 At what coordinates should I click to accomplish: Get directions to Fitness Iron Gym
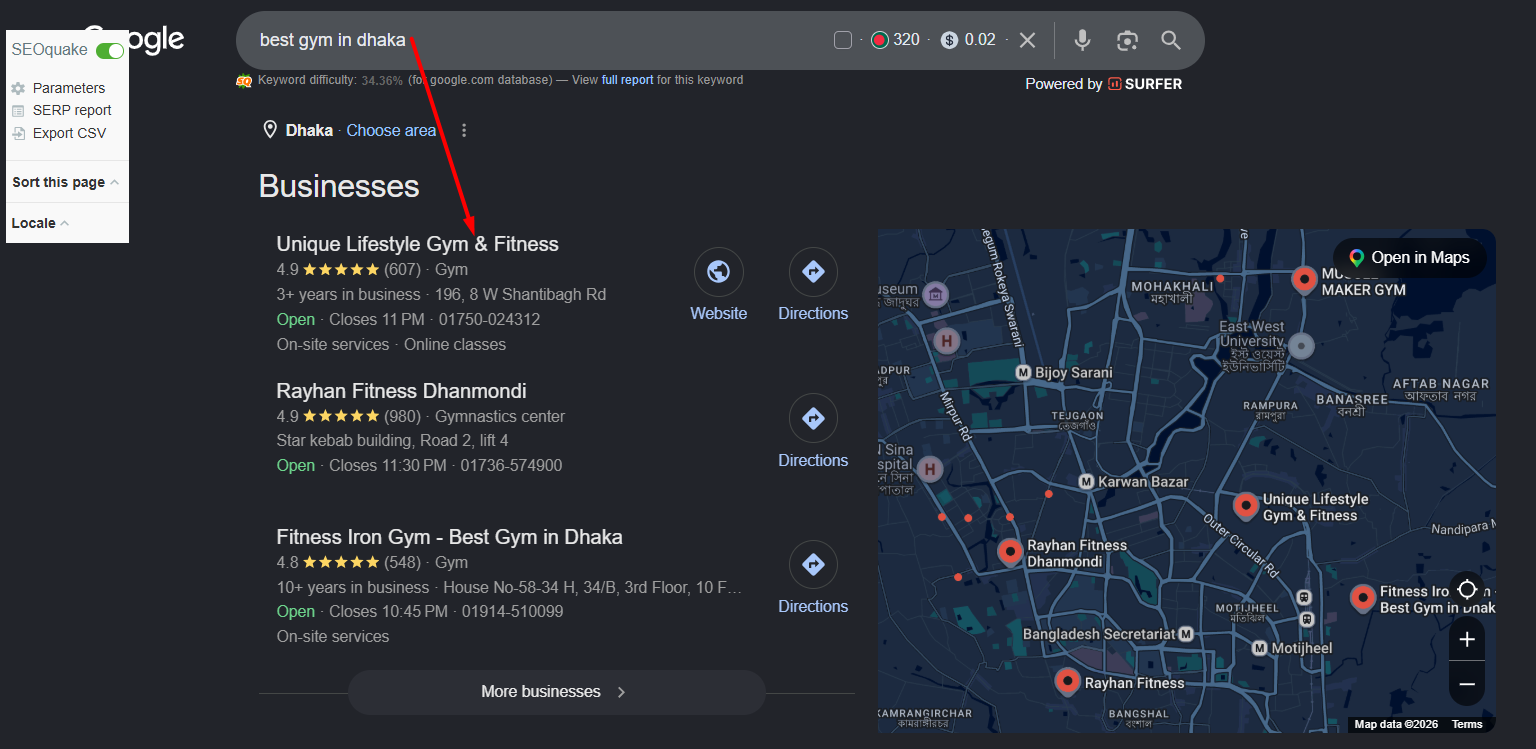coord(813,565)
